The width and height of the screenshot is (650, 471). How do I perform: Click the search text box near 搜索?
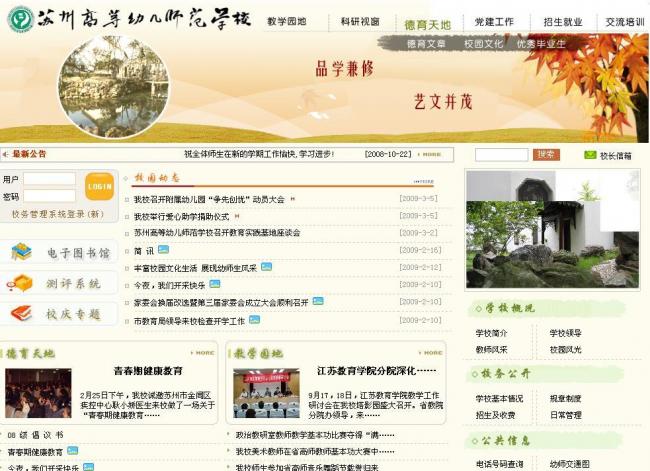501,155
